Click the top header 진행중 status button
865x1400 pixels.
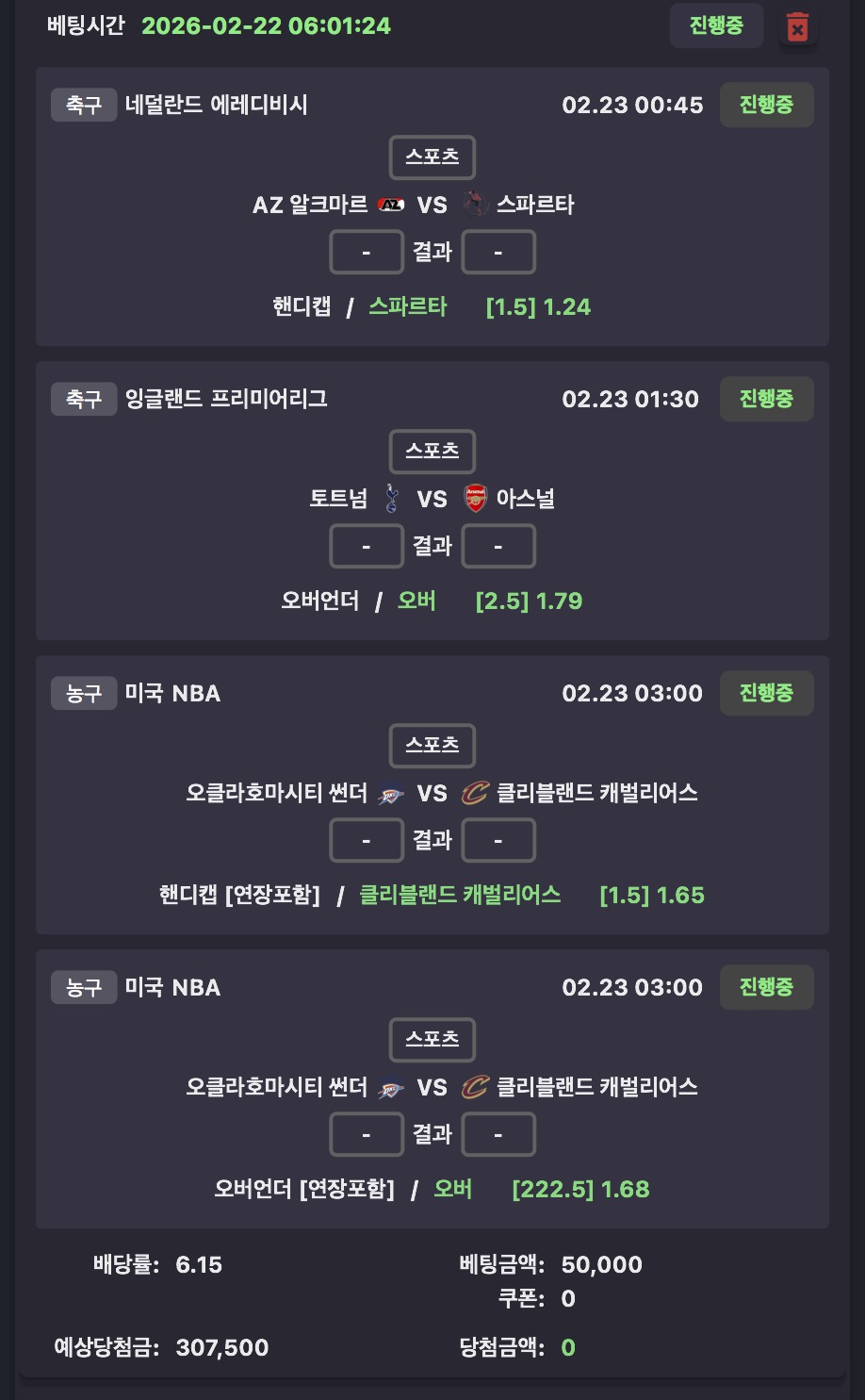click(716, 25)
